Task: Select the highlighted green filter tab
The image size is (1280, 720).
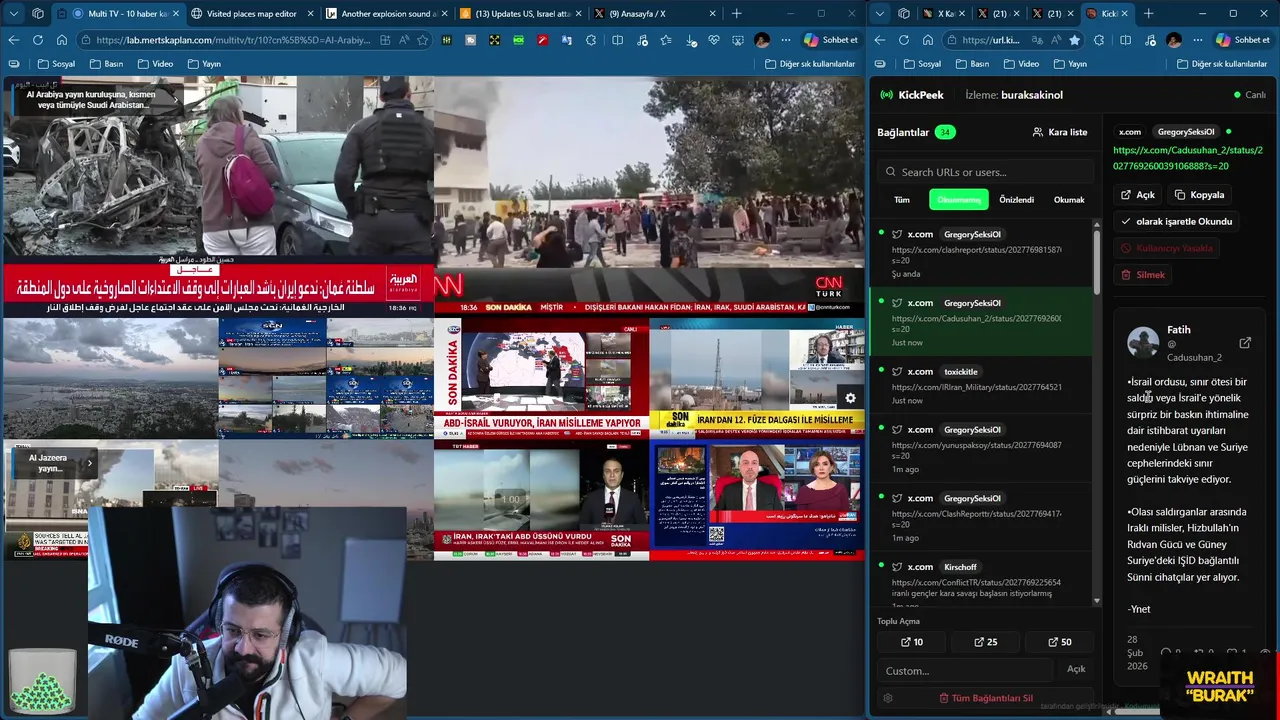Action: click(959, 200)
